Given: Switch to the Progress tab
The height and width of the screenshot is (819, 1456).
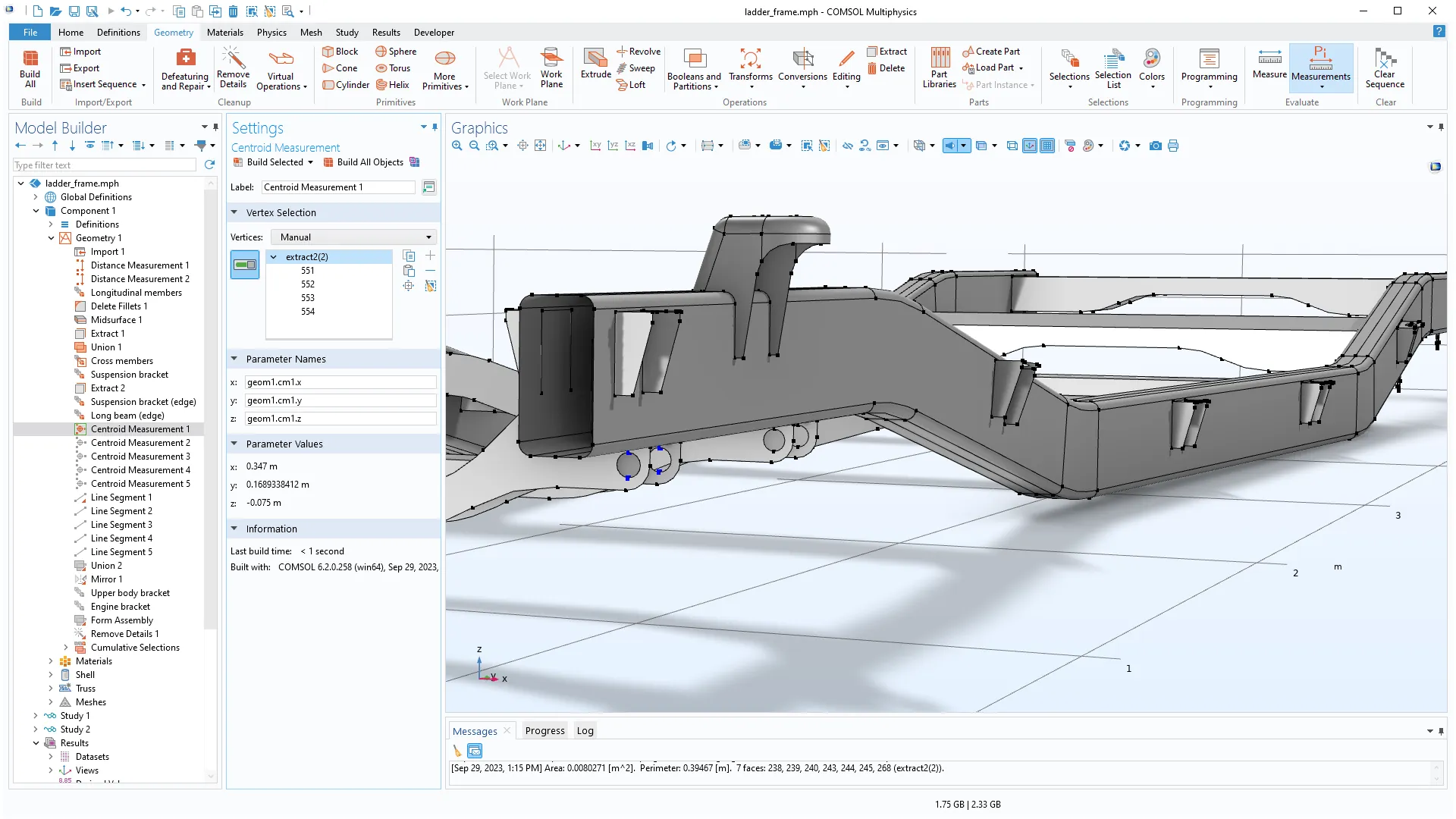Looking at the screenshot, I should (544, 731).
